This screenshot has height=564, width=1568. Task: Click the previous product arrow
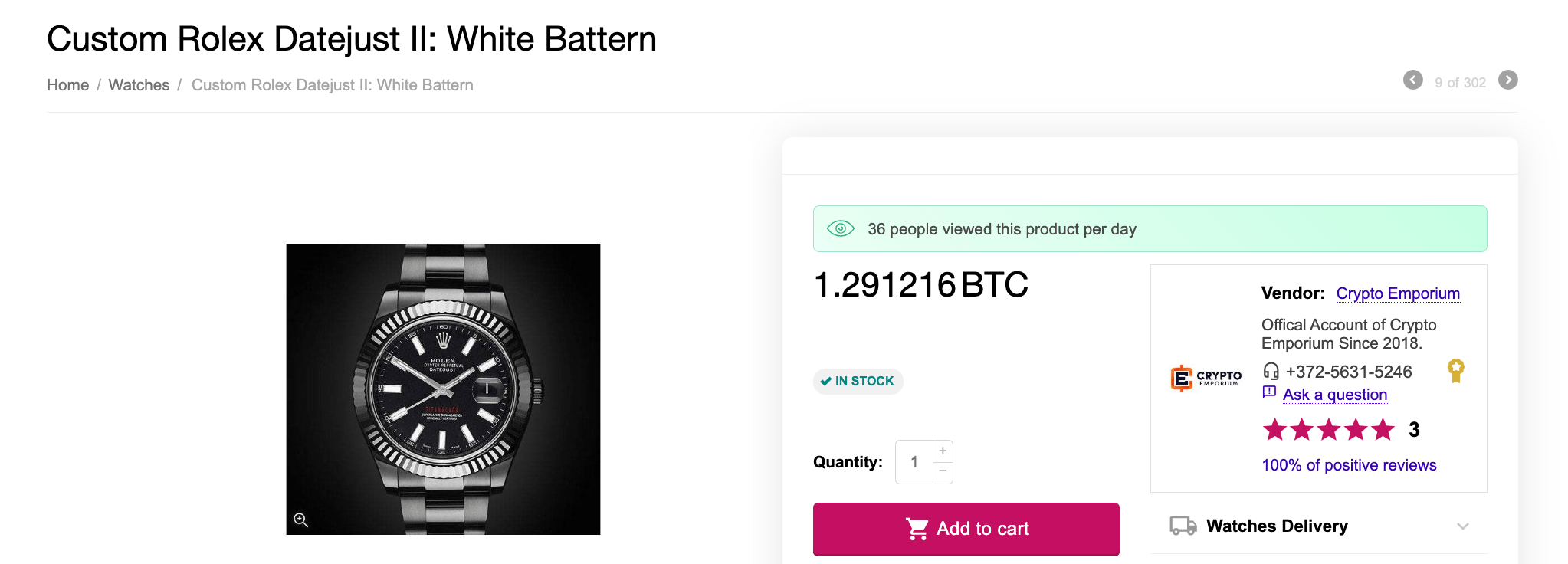(x=1414, y=80)
